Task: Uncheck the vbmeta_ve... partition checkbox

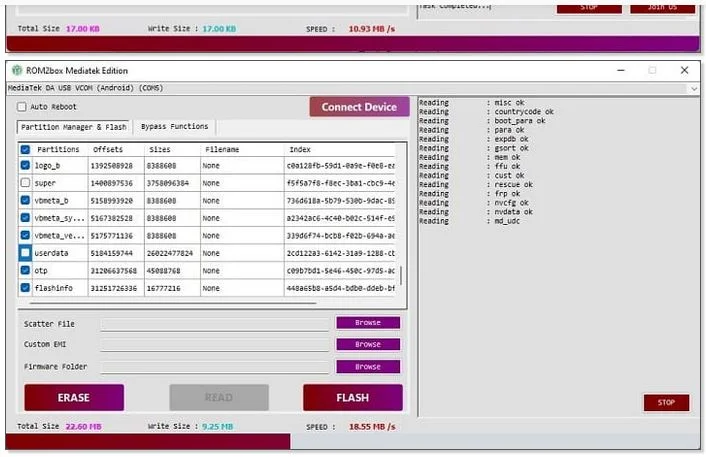Action: (25, 235)
